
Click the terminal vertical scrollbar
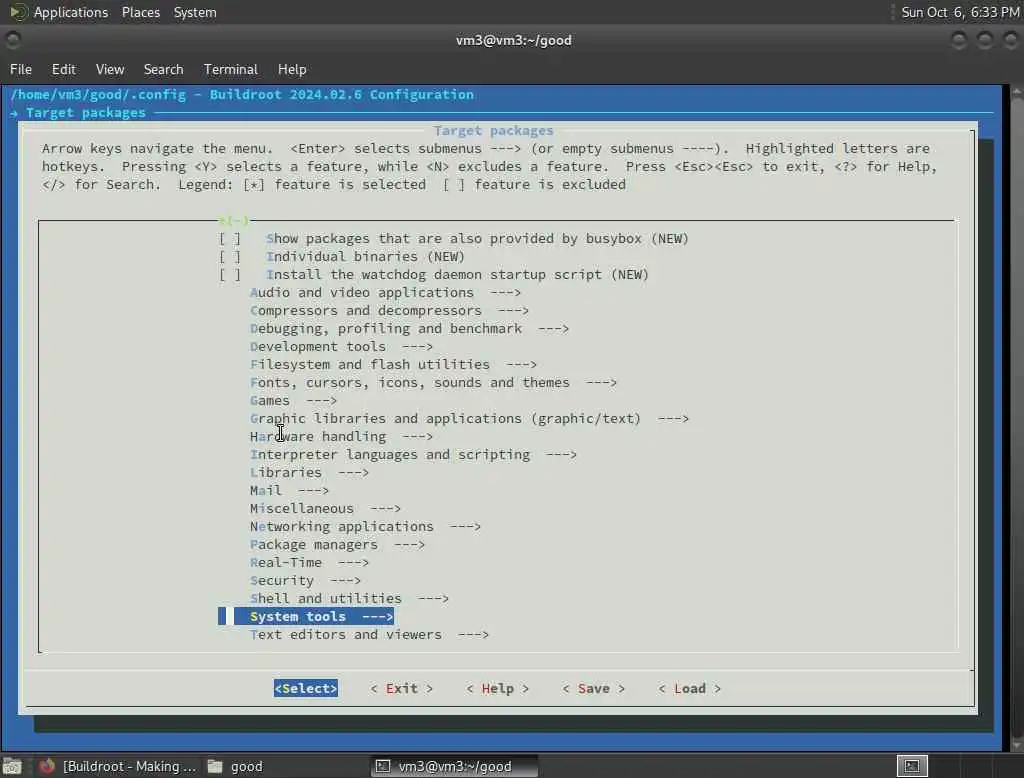[1017, 418]
